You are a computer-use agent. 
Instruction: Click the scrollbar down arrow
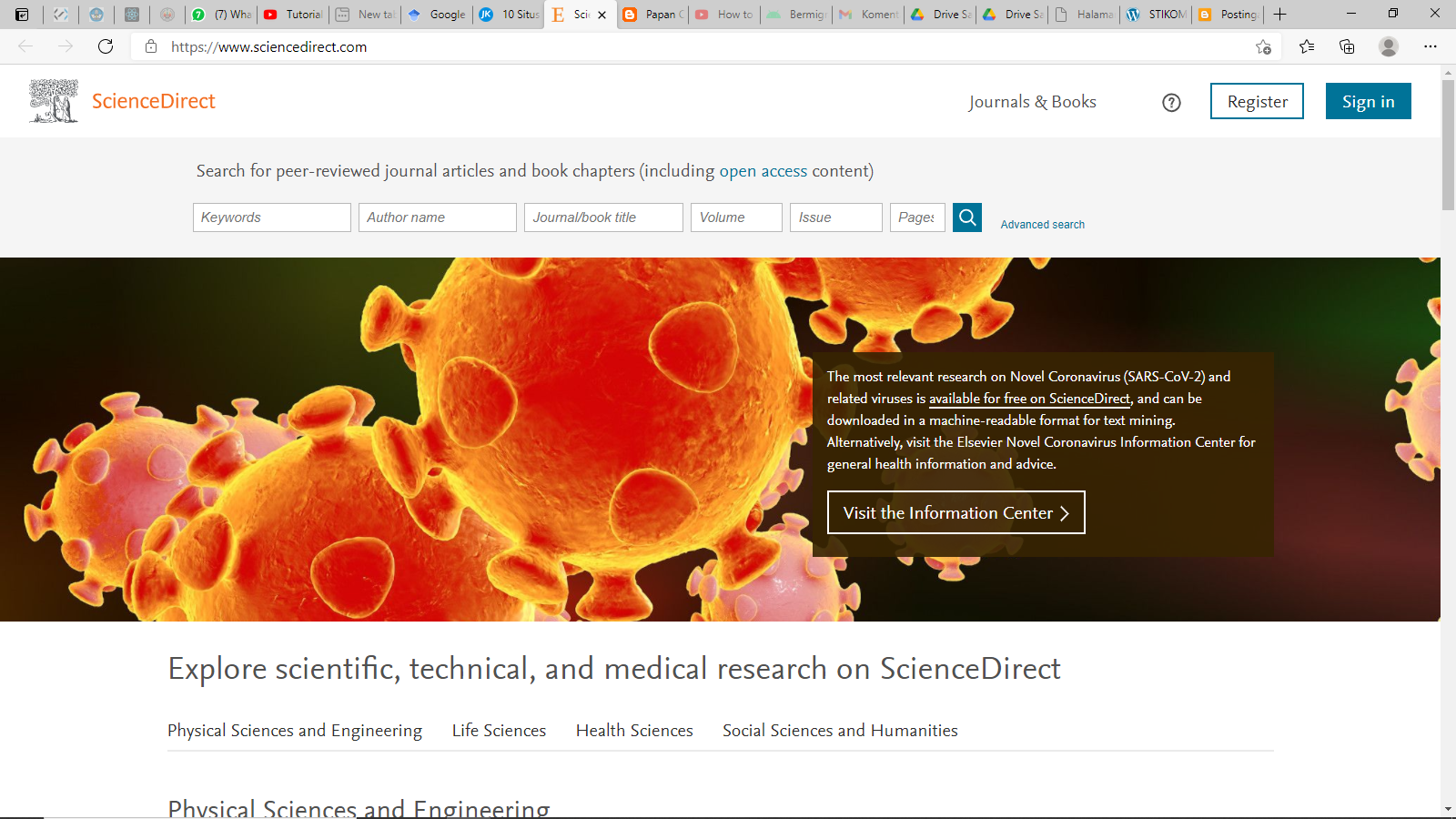click(x=1448, y=809)
